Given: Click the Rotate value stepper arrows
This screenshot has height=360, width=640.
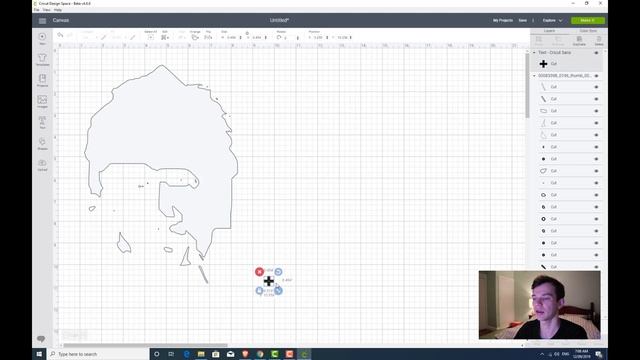Looking at the screenshot, I should pyautogui.click(x=298, y=38).
